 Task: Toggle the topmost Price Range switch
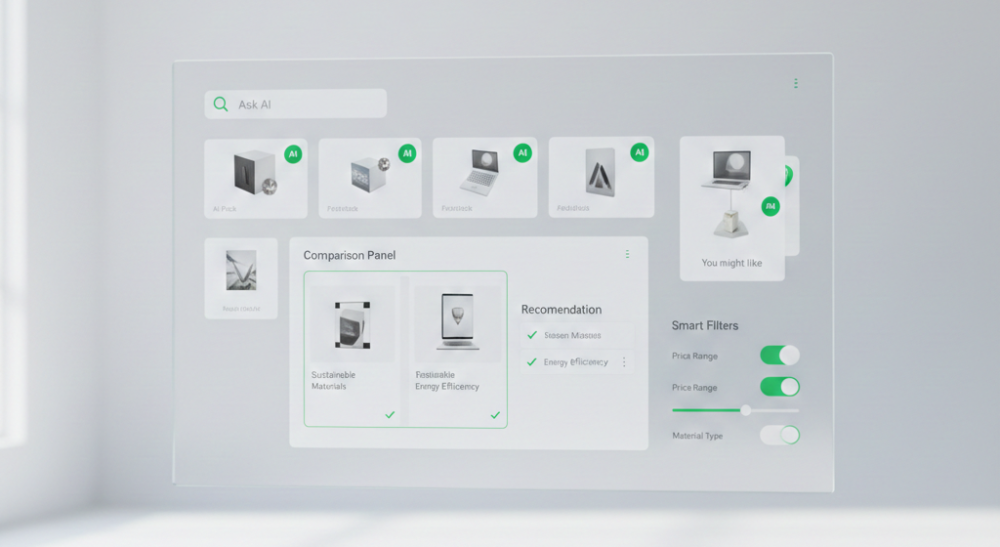(779, 355)
